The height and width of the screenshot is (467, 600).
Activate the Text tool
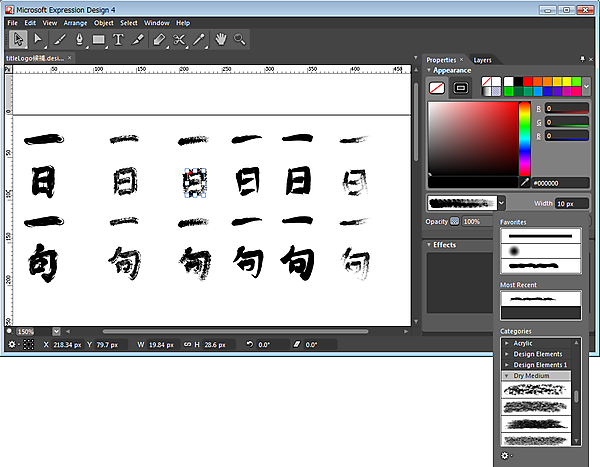click(119, 39)
